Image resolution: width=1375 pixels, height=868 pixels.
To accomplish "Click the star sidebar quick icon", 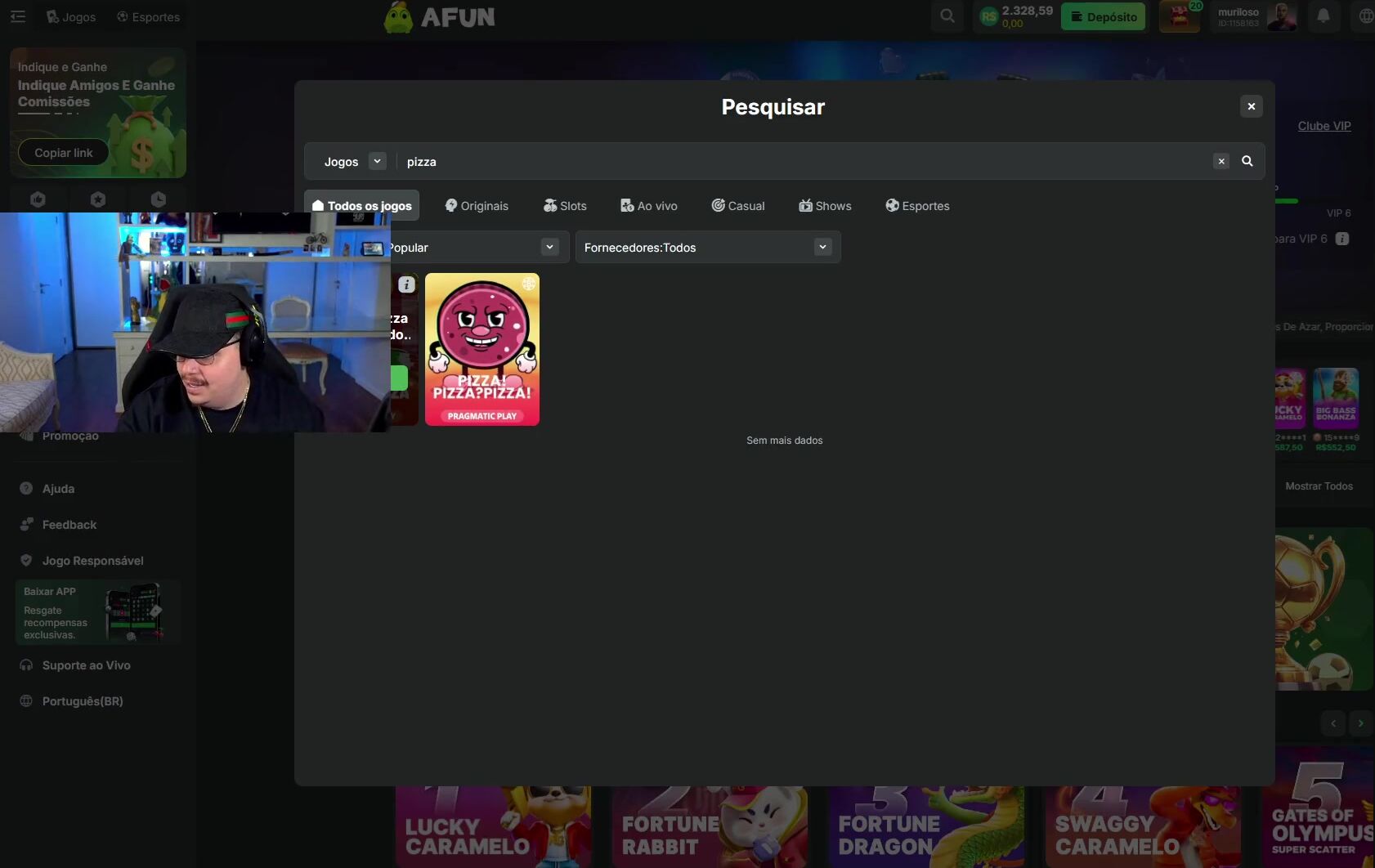I will point(98,199).
